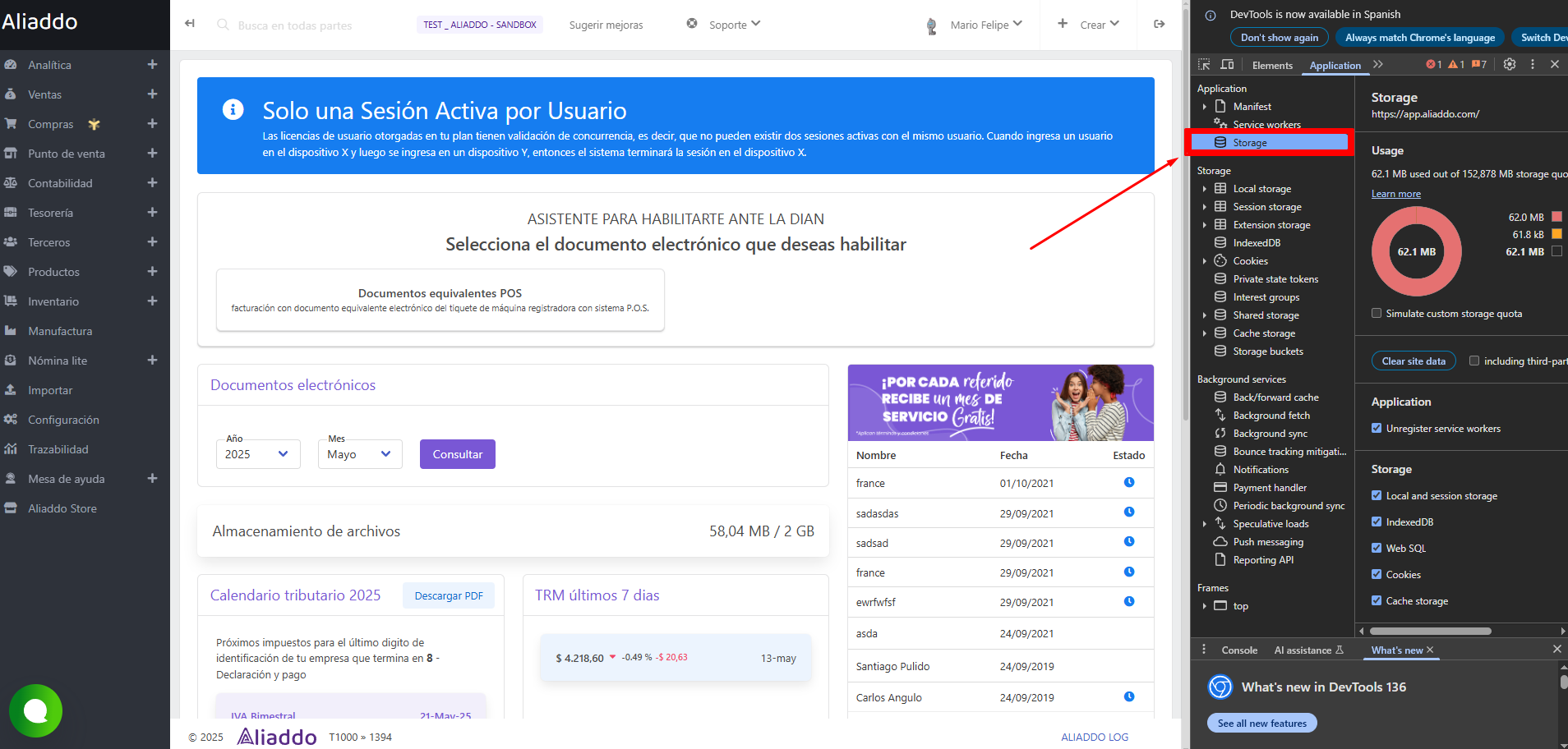Screen dimensions: 1568x749
Task: Click the clock status icon for Carlos Angulo
Action: point(1129,696)
